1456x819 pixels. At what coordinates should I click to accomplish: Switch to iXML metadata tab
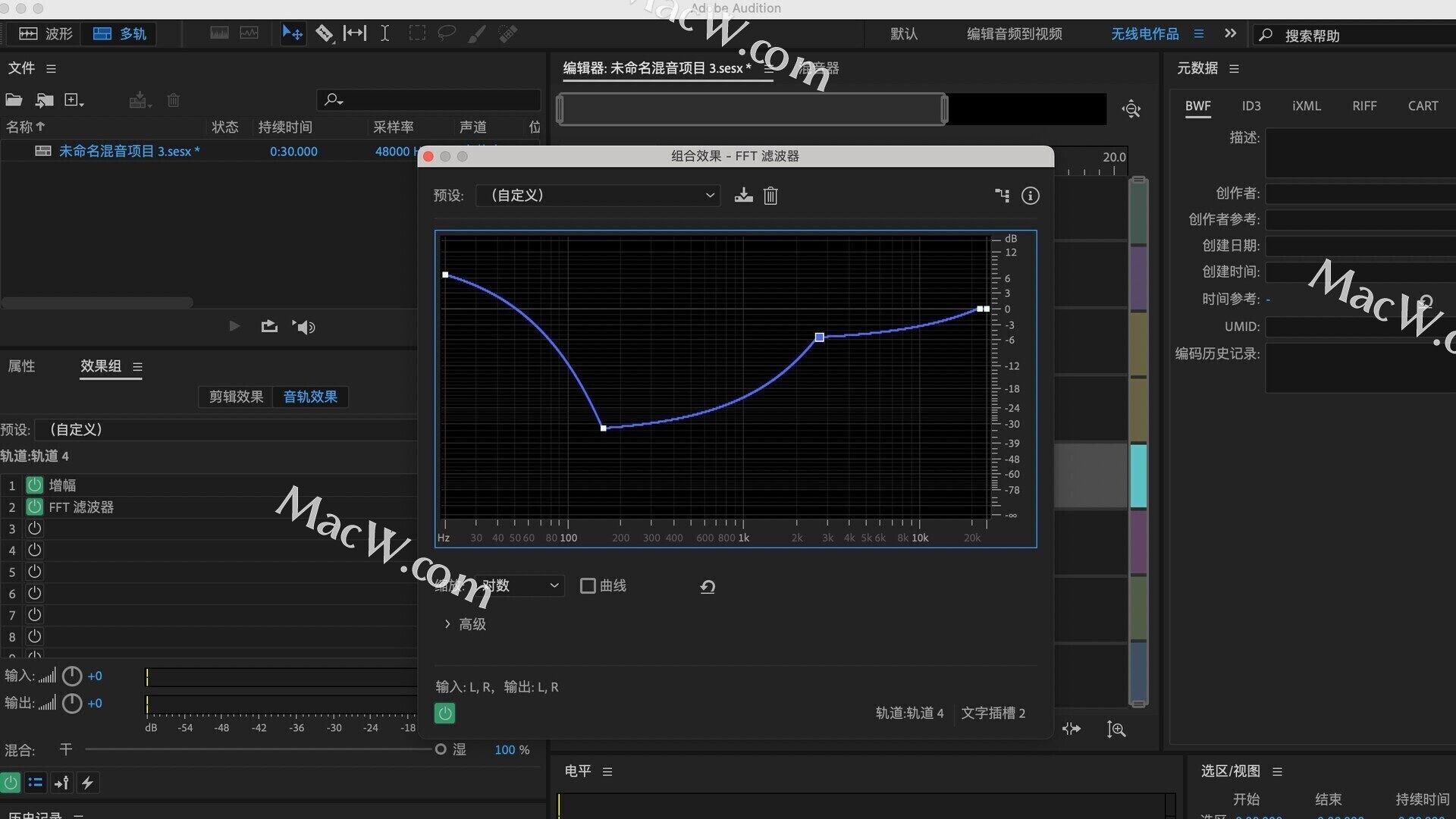click(x=1307, y=106)
